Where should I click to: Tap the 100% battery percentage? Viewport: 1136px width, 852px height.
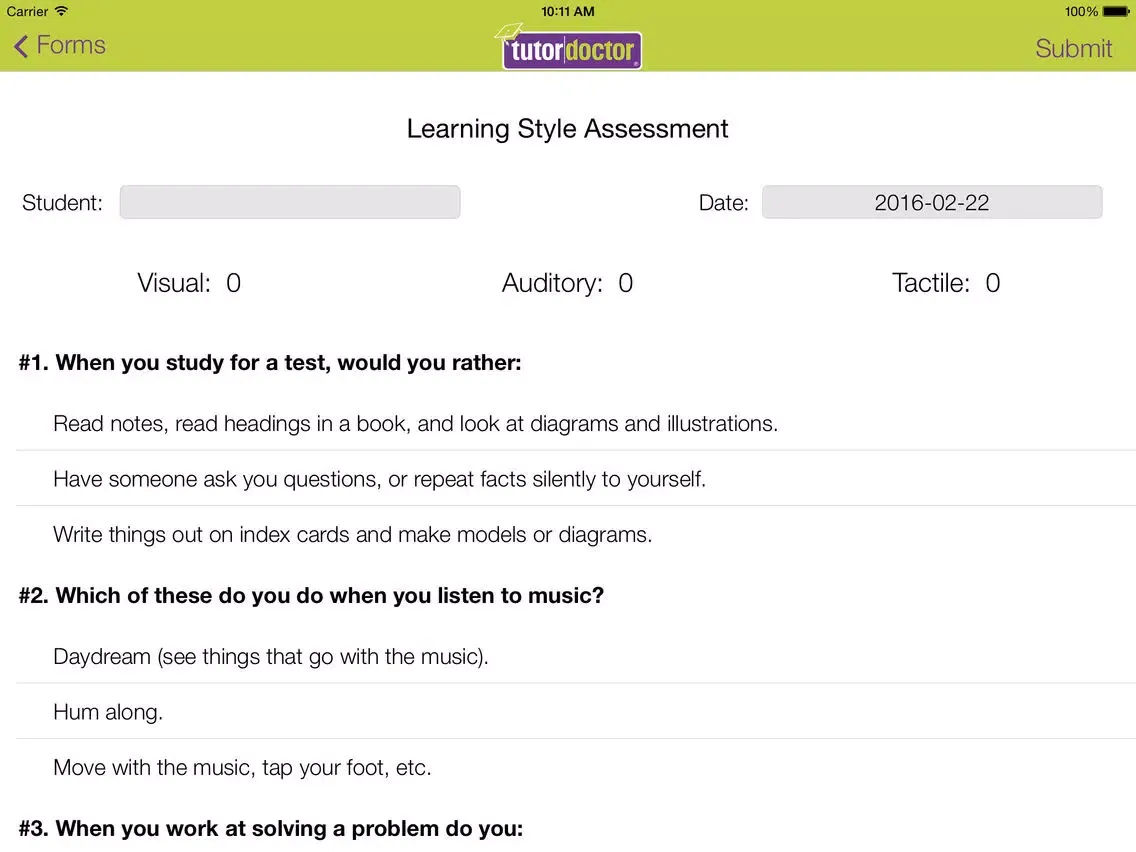(1081, 12)
